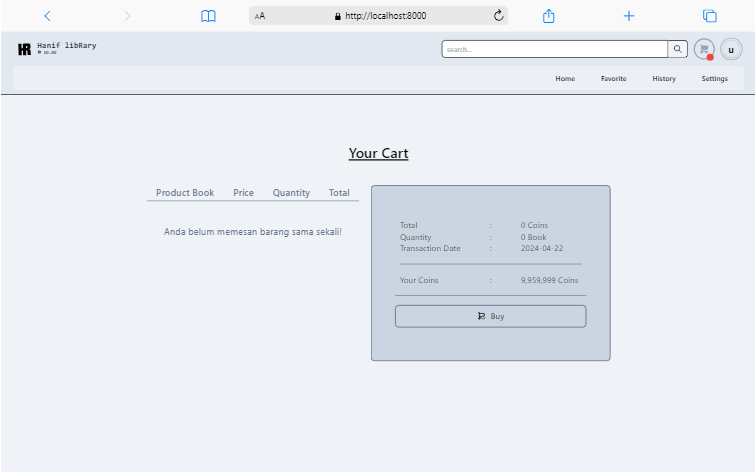
Task: Show all tabs overview icon
Action: coord(710,16)
